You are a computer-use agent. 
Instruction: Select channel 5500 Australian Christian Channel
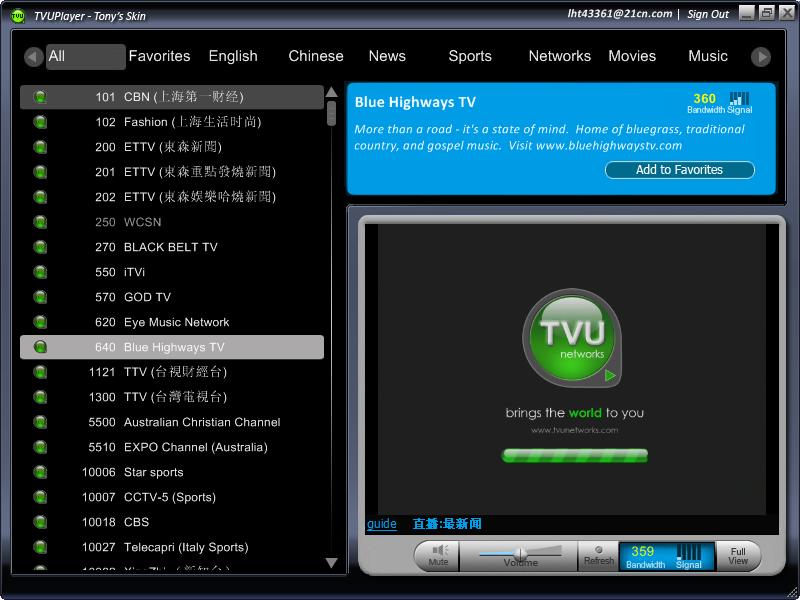point(172,422)
